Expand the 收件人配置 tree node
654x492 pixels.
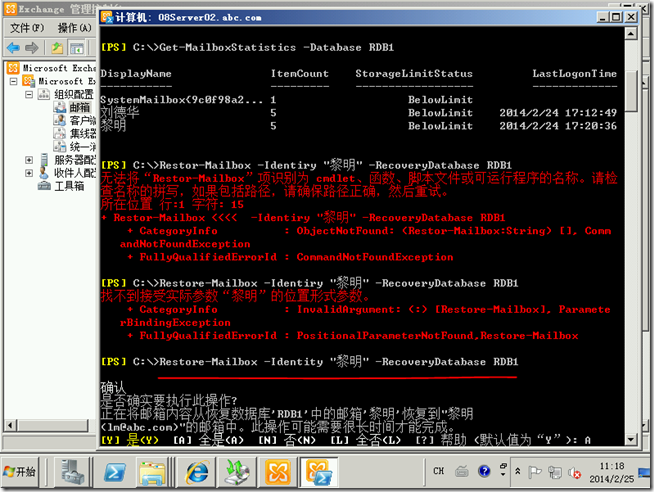[x=29, y=173]
